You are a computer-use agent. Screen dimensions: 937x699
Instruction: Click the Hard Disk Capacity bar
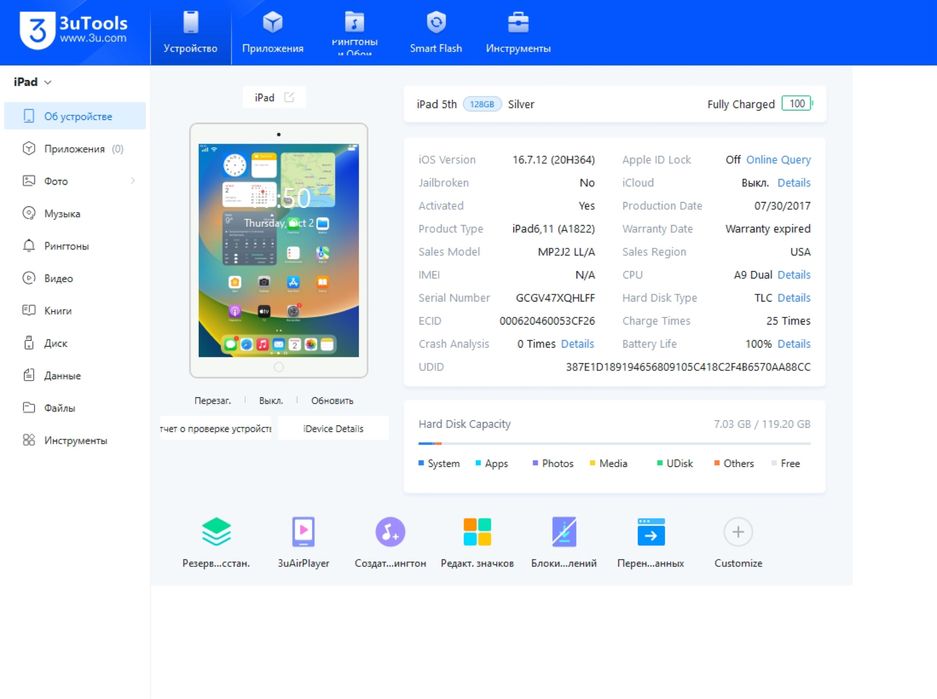point(614,443)
